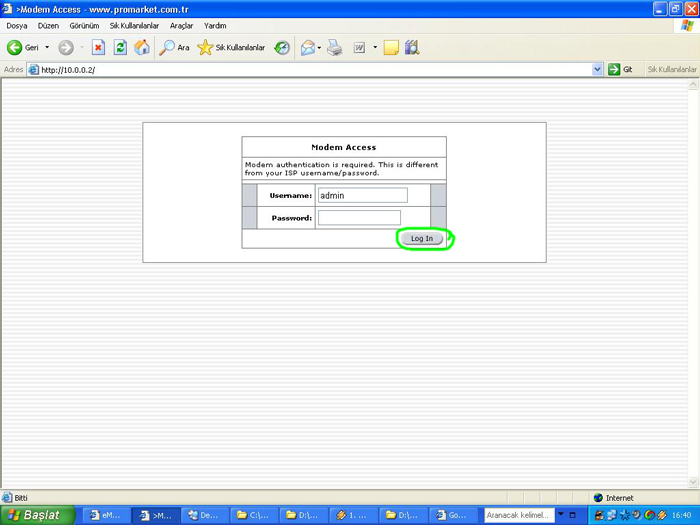Open the forward history dropdown arrow

(x=82, y=47)
